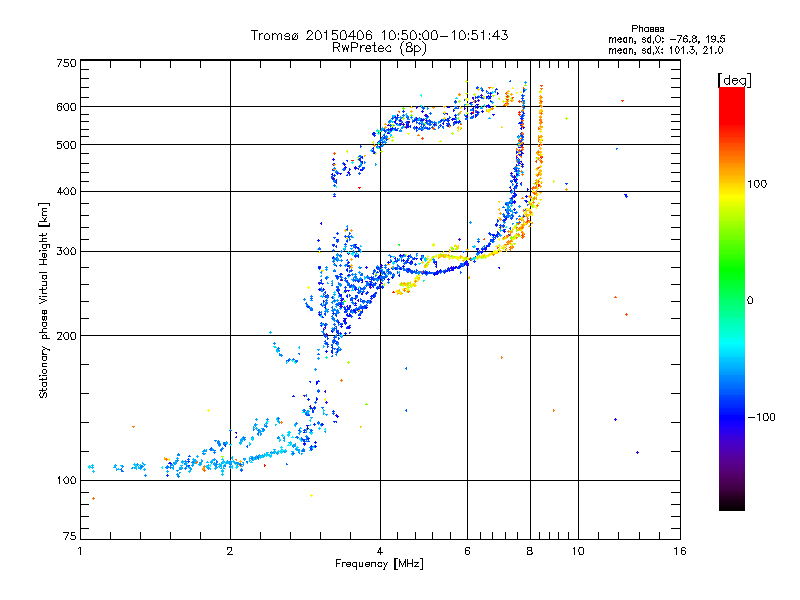This screenshot has width=800, height=600.
Task: Click the plot title 'Tromsø 20150406 10:50:00-10:51:43'
Action: pos(379,35)
